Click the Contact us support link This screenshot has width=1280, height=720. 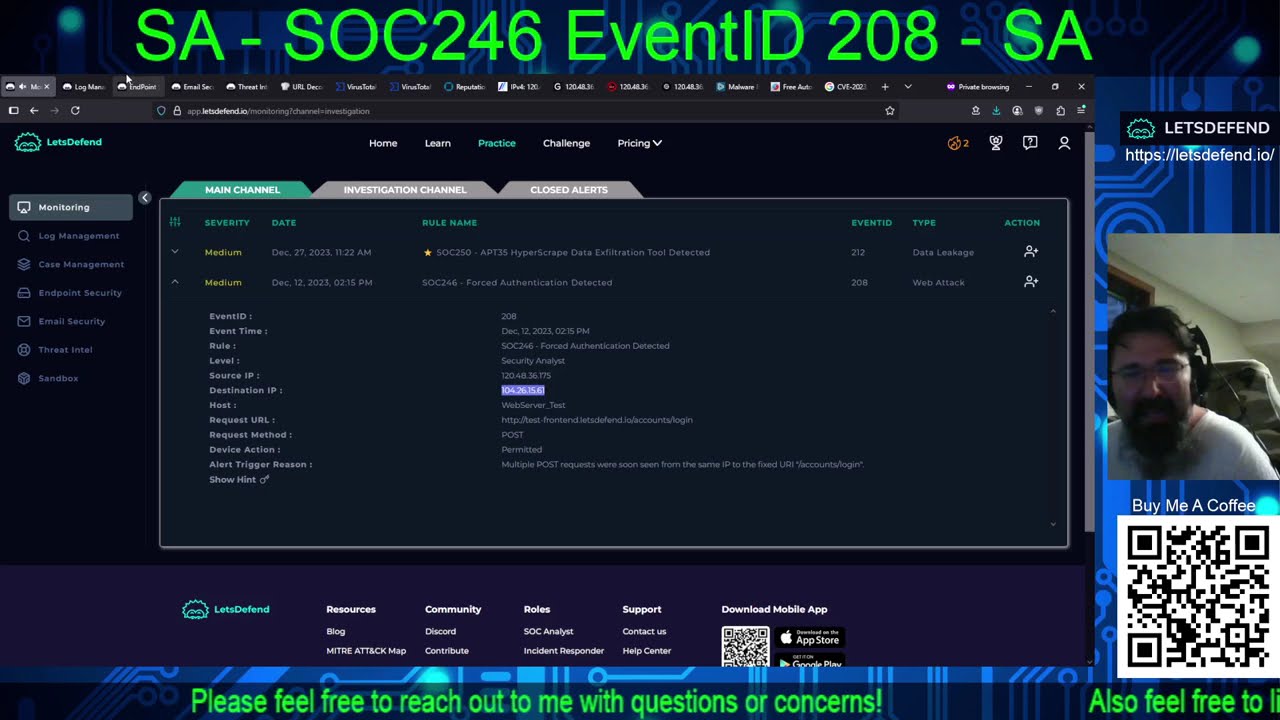point(644,632)
